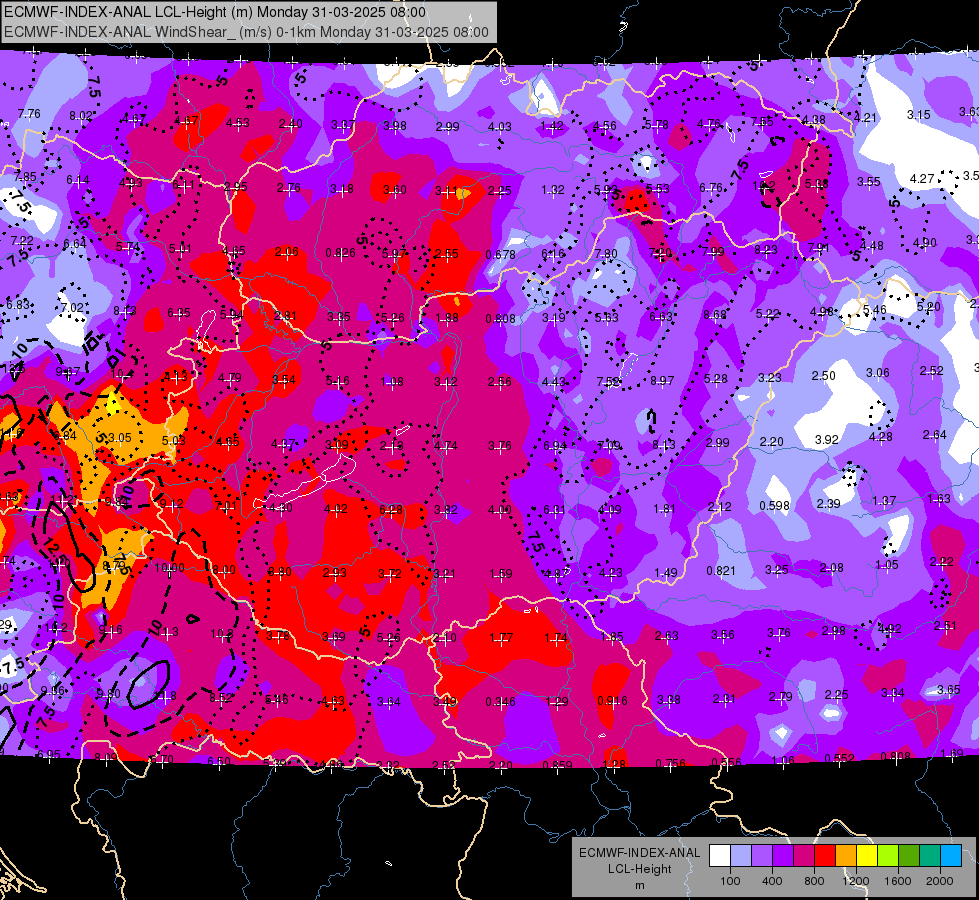Click the wind shear value "10.00"

169,568
